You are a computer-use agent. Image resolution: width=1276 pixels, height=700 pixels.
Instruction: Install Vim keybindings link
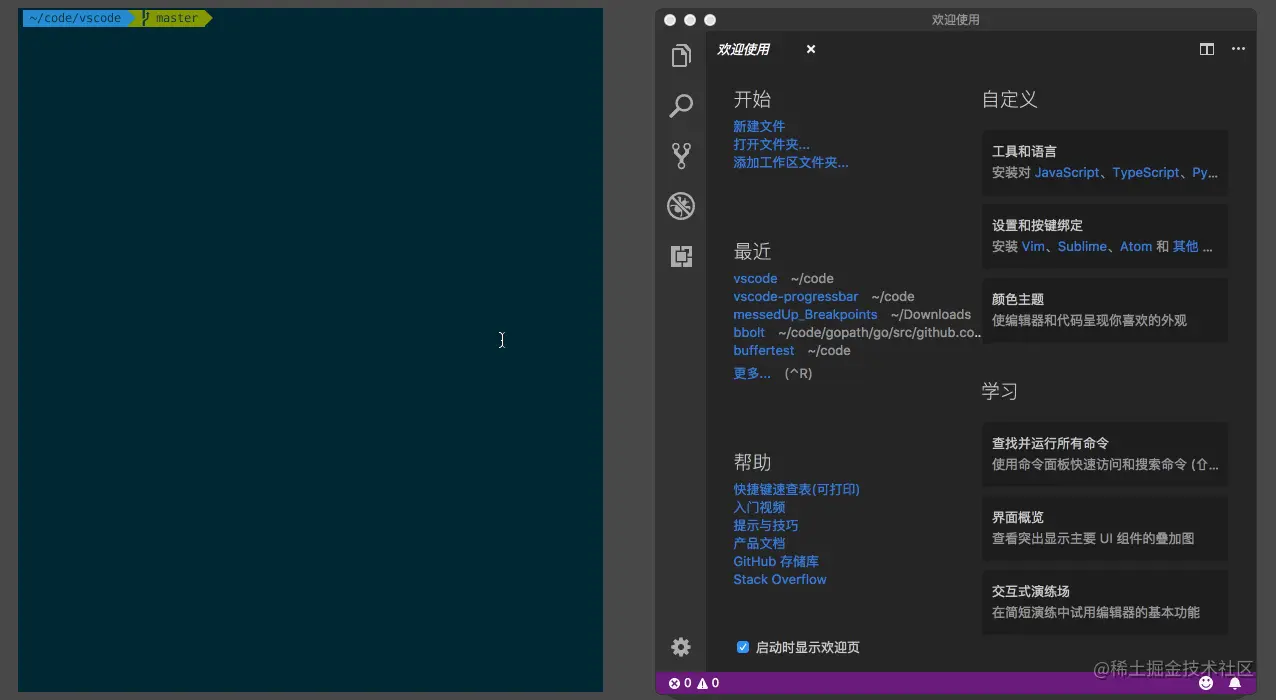(x=1033, y=247)
